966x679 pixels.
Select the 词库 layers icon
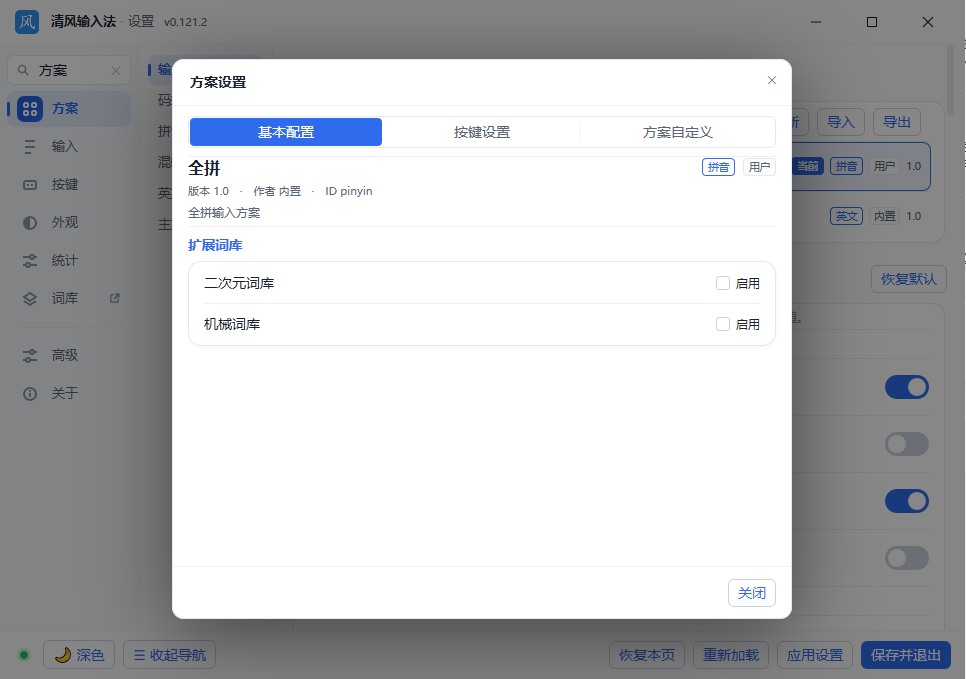point(30,299)
